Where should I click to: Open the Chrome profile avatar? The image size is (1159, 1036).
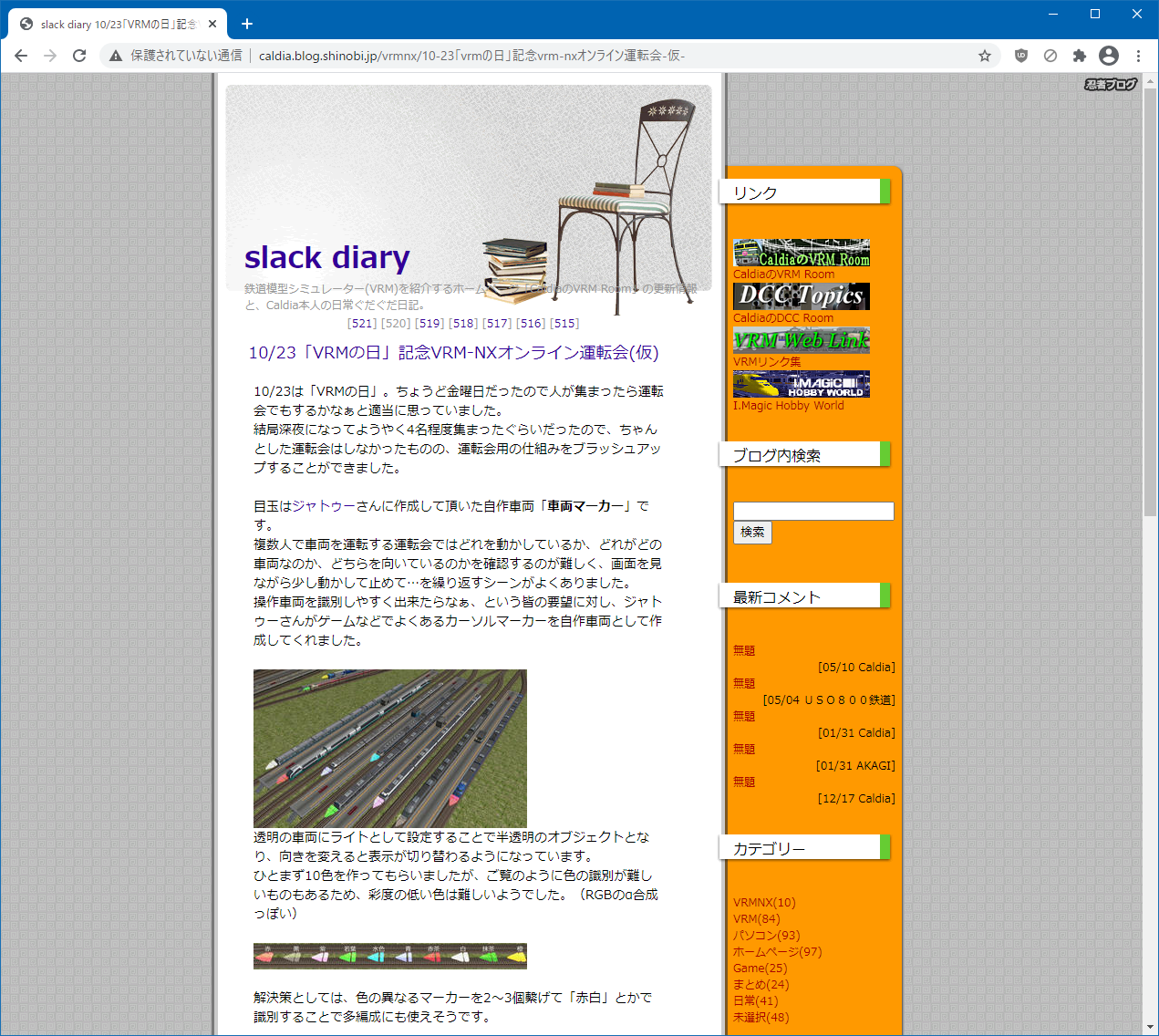coord(1109,56)
